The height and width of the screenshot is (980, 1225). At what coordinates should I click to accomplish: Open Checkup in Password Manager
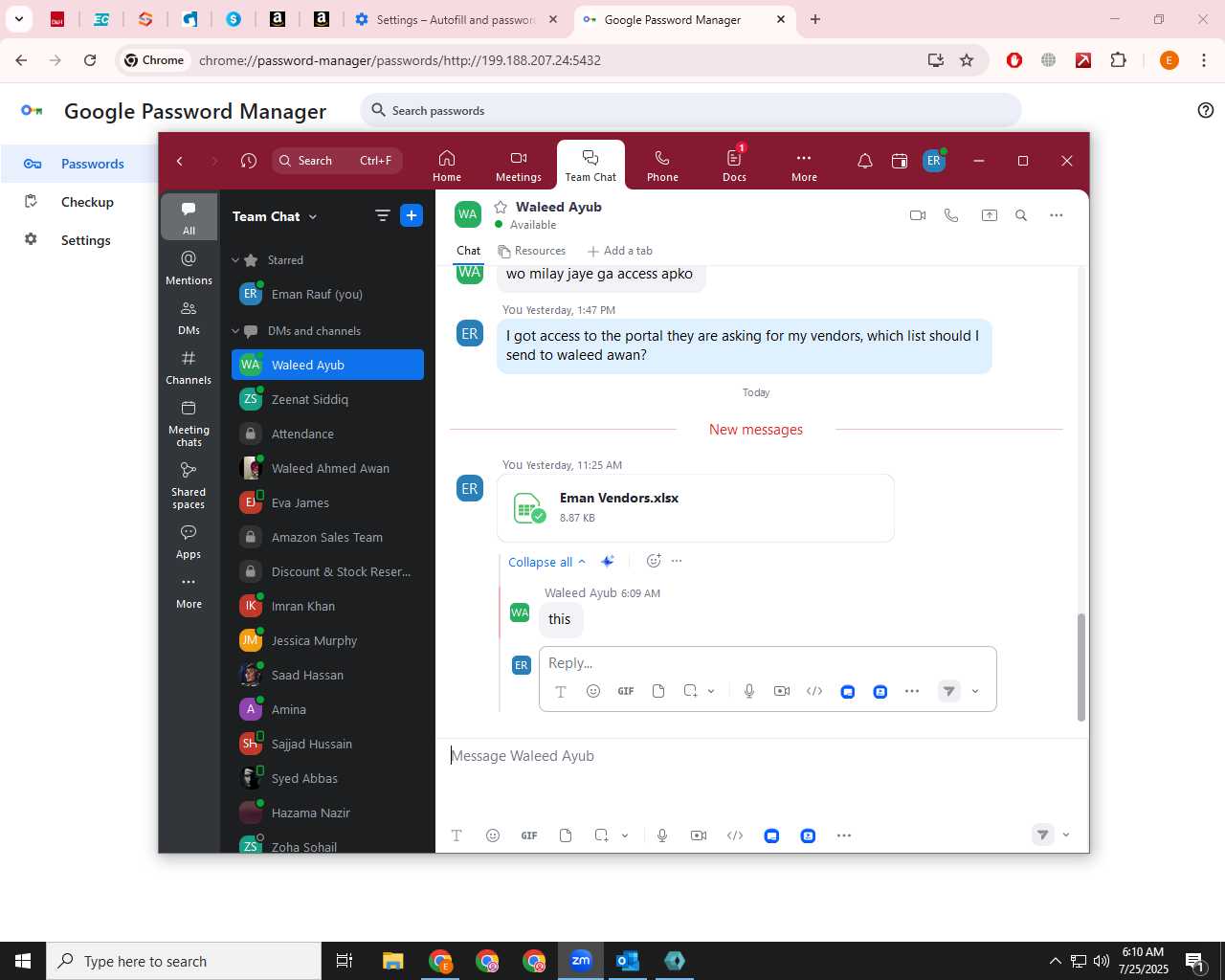(x=87, y=202)
